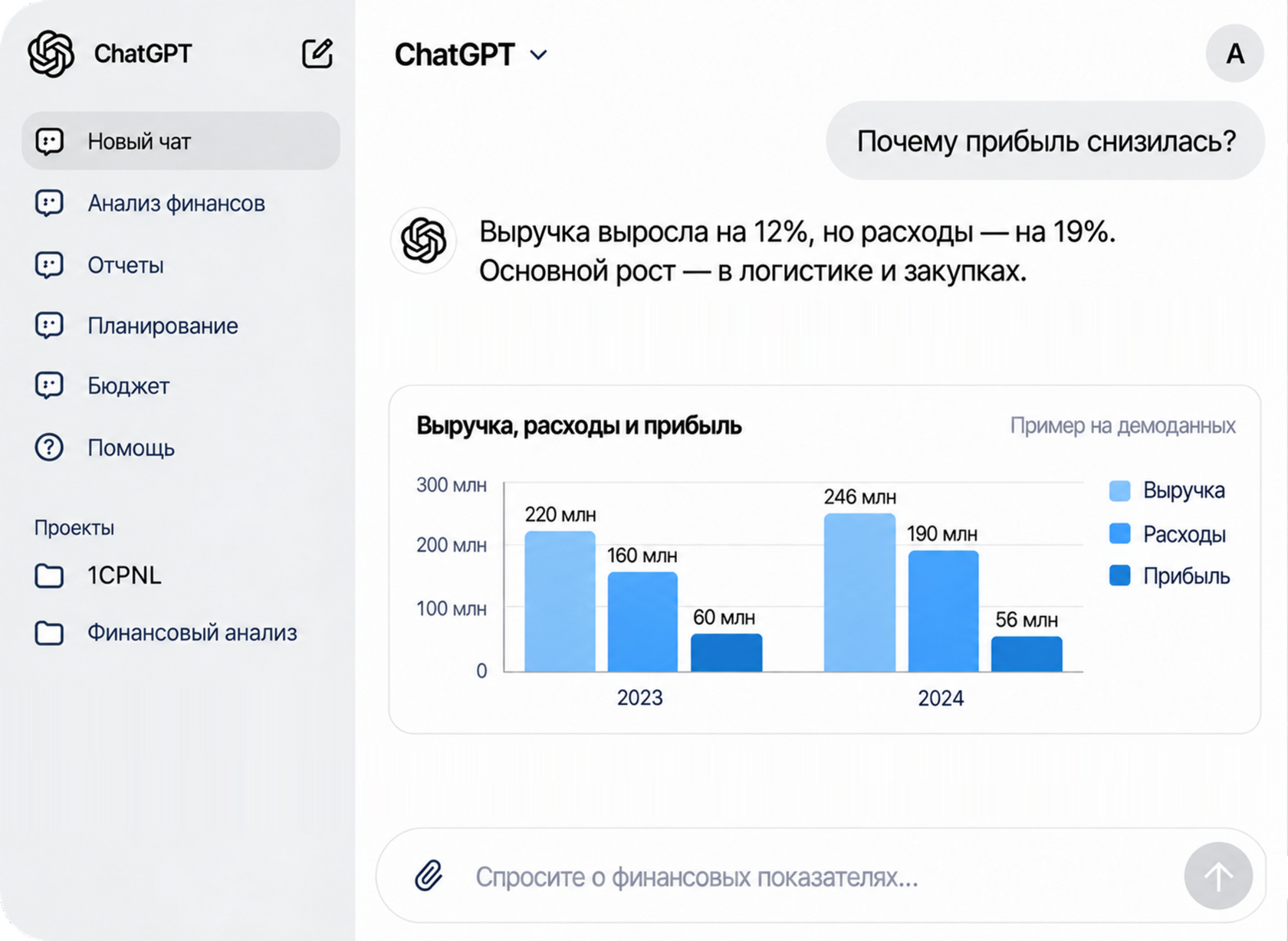
Task: Click the folder icon for Финансовый анализ
Action: point(49,633)
